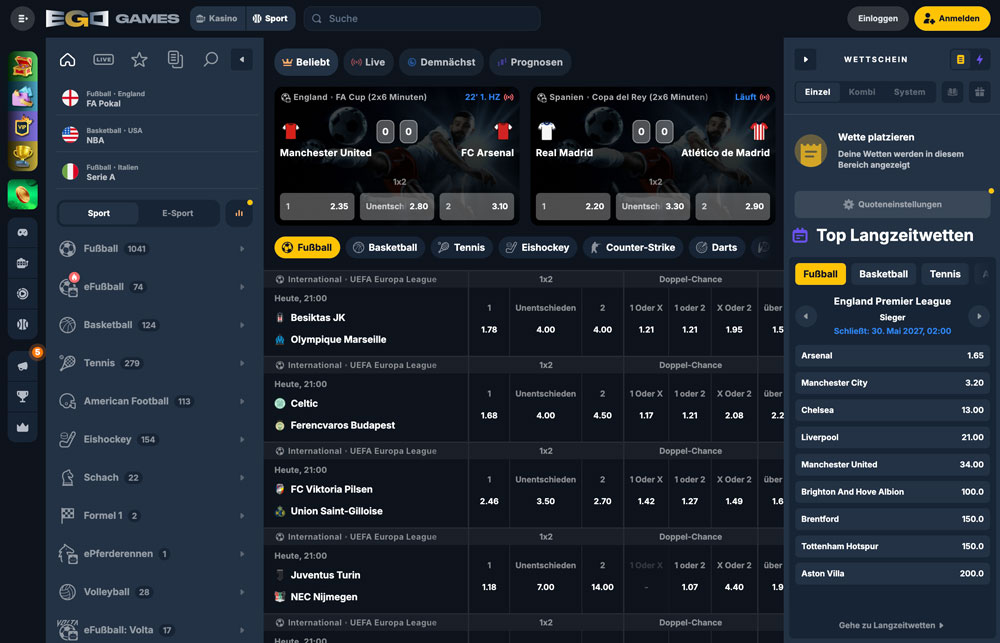The height and width of the screenshot is (643, 1000).
Task: Pick Manchester City at 3.20
Action: (x=892, y=383)
